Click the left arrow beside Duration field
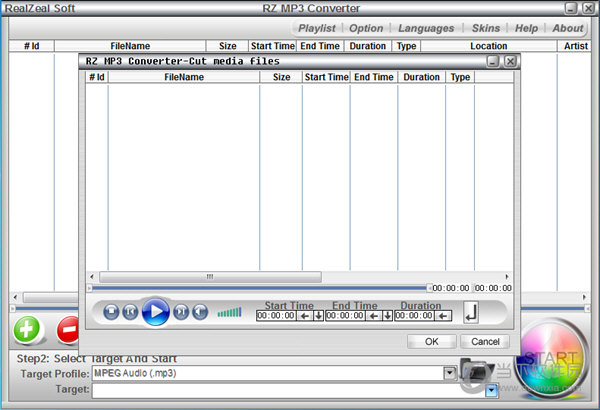The width and height of the screenshot is (600, 410). point(443,316)
